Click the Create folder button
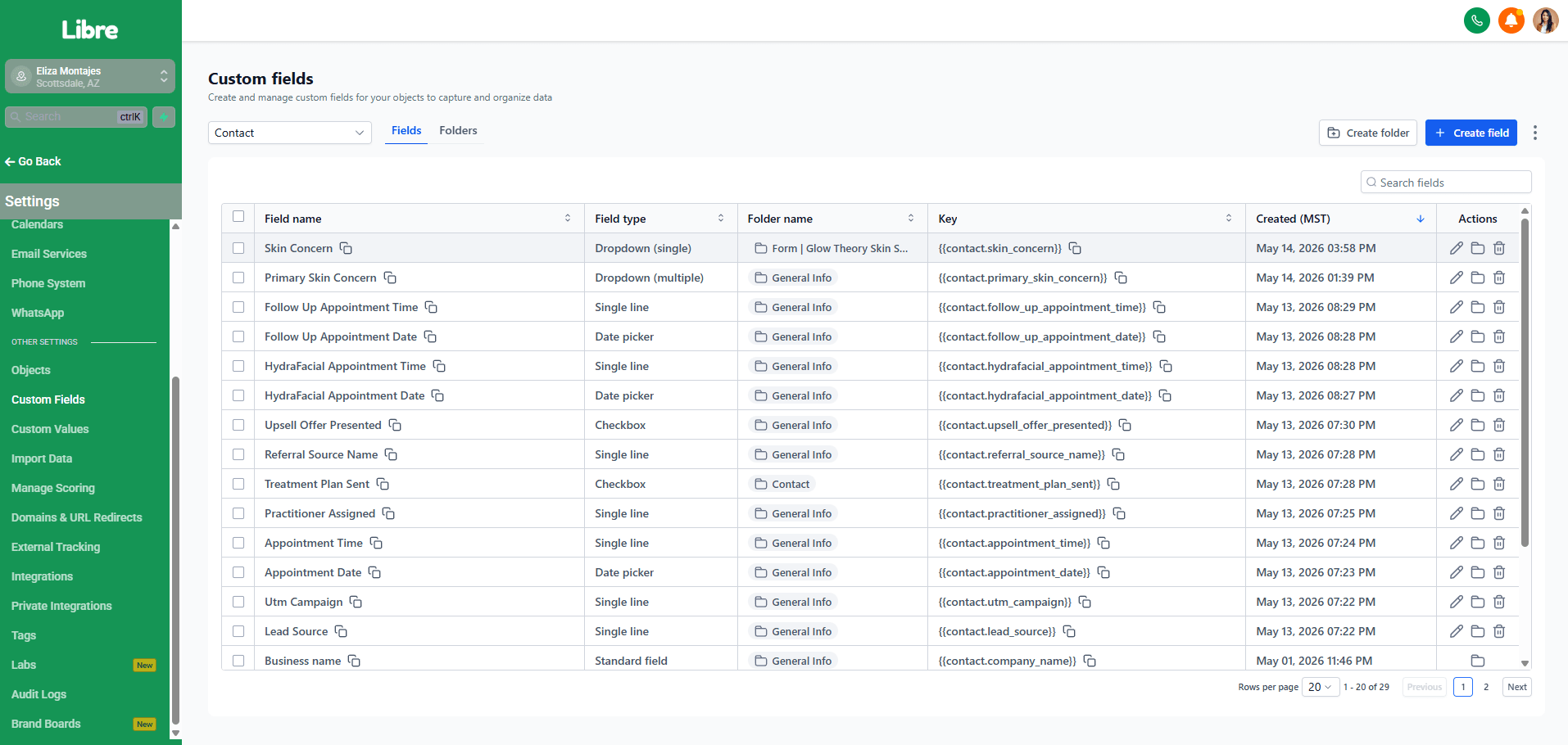1568x745 pixels. (1367, 133)
